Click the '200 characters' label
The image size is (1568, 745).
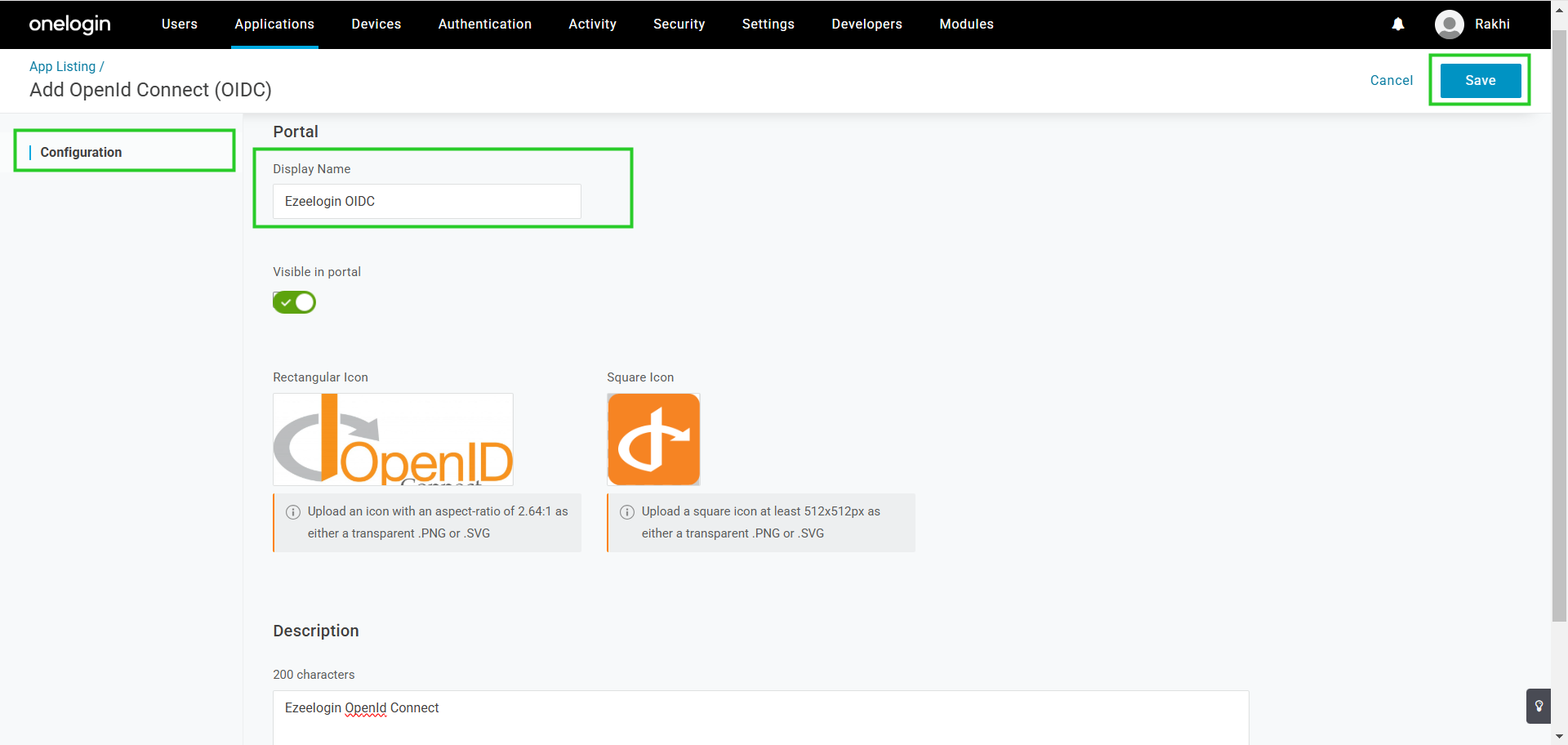pyautogui.click(x=314, y=675)
